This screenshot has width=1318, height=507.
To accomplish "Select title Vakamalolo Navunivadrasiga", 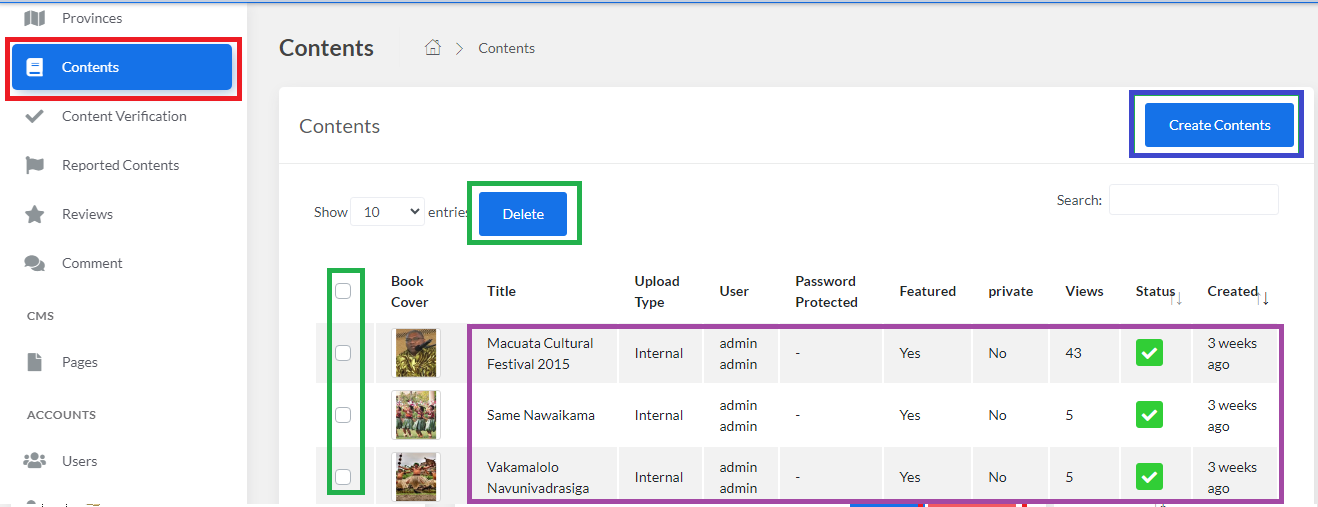I will pyautogui.click(x=538, y=477).
